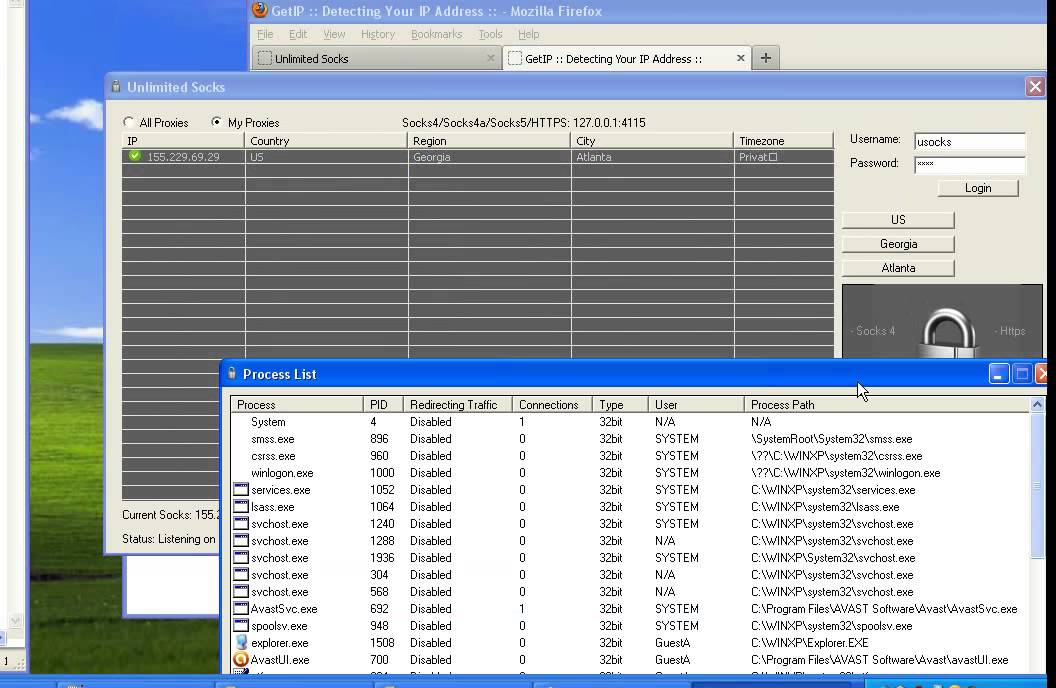This screenshot has height=688, width=1056.
Task: Close the GetIP Firefox tab
Action: pos(741,58)
